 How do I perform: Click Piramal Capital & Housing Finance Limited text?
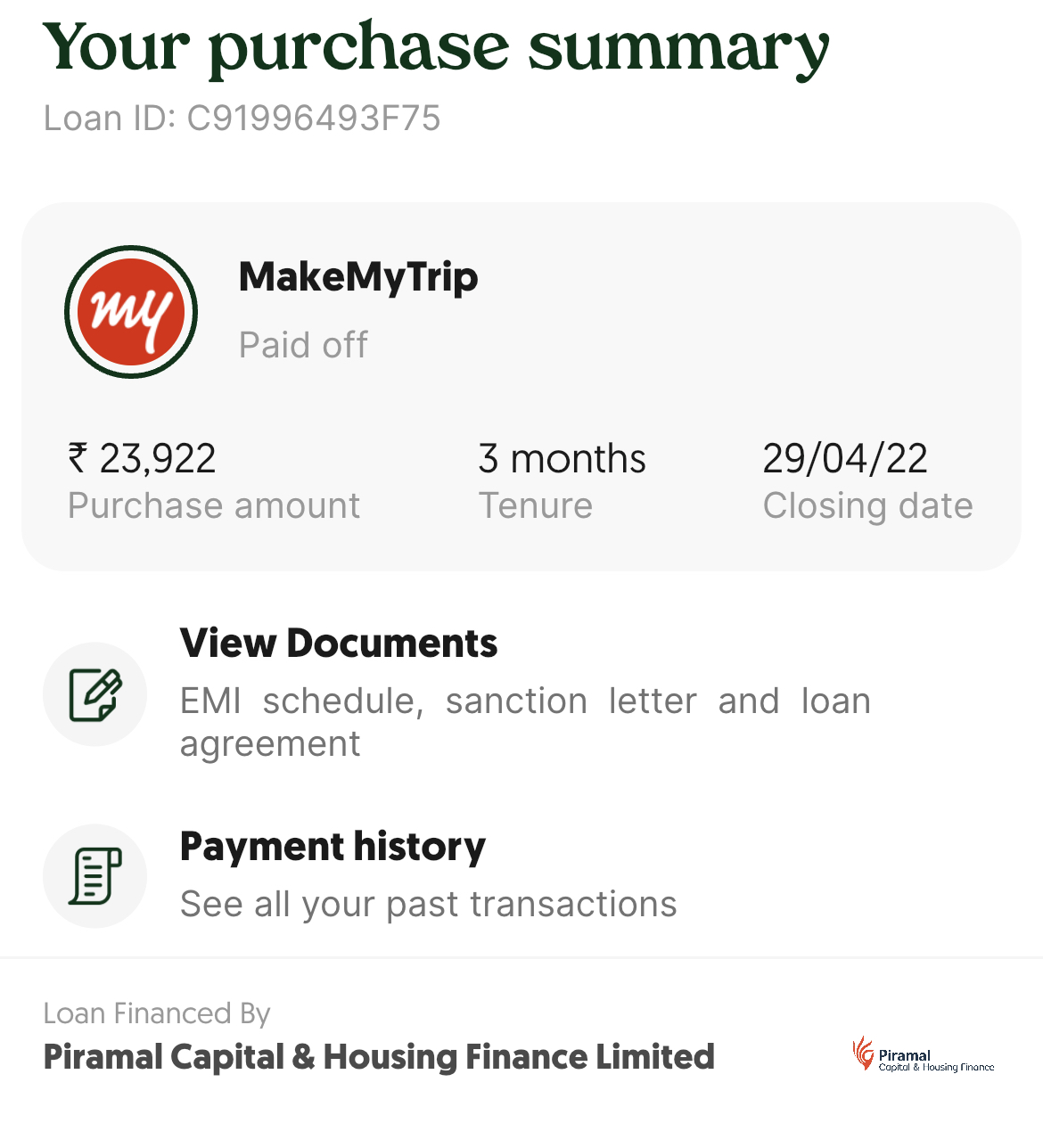coord(379,1057)
